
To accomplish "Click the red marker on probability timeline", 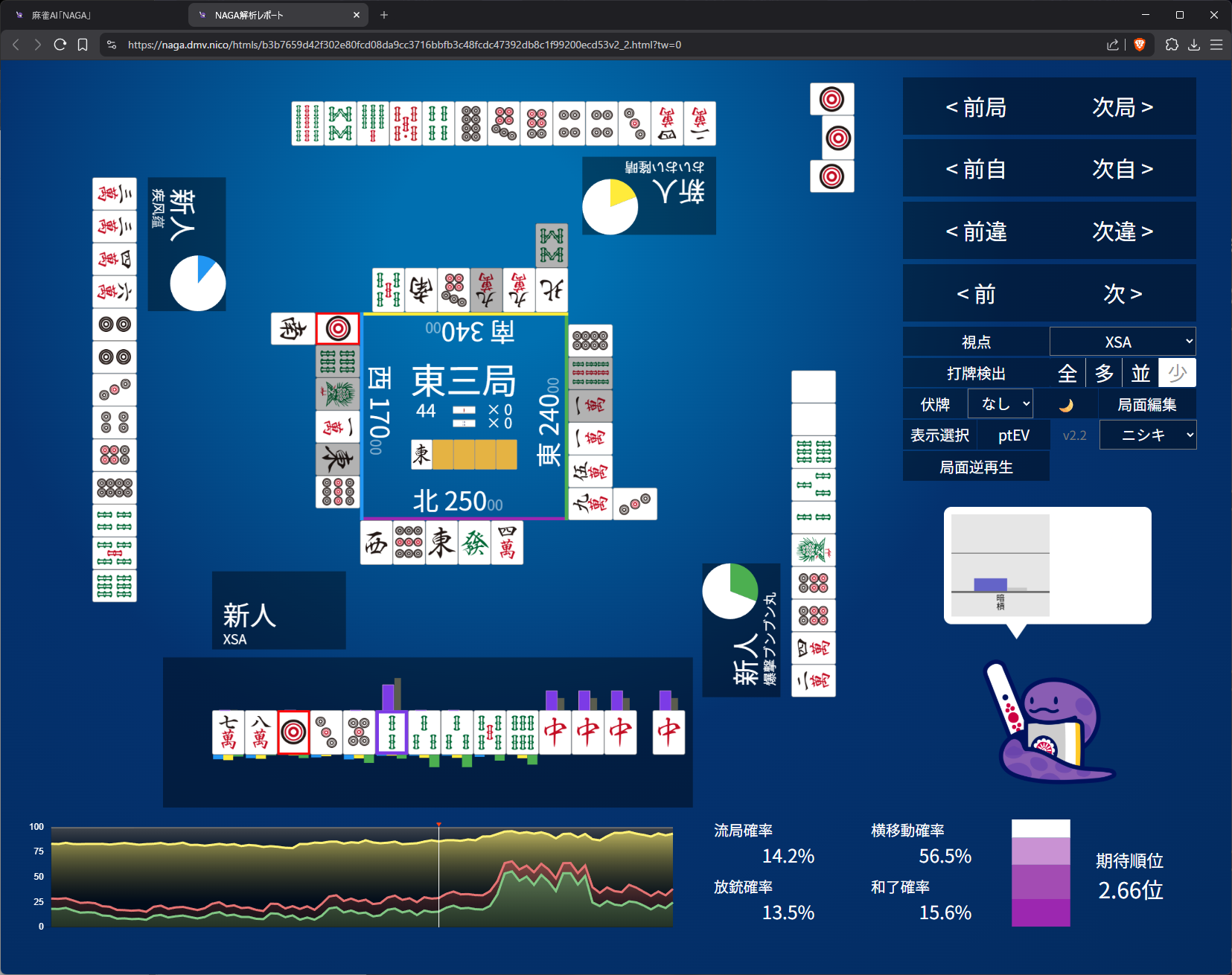I will (x=438, y=825).
